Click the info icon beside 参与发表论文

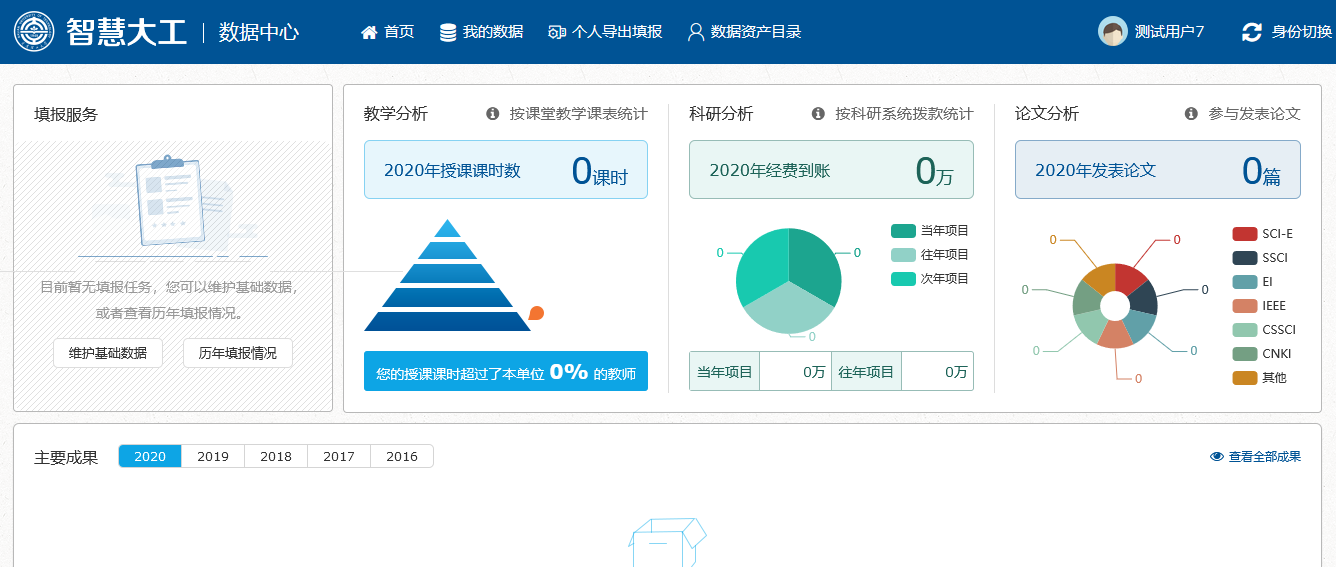coord(1191,114)
